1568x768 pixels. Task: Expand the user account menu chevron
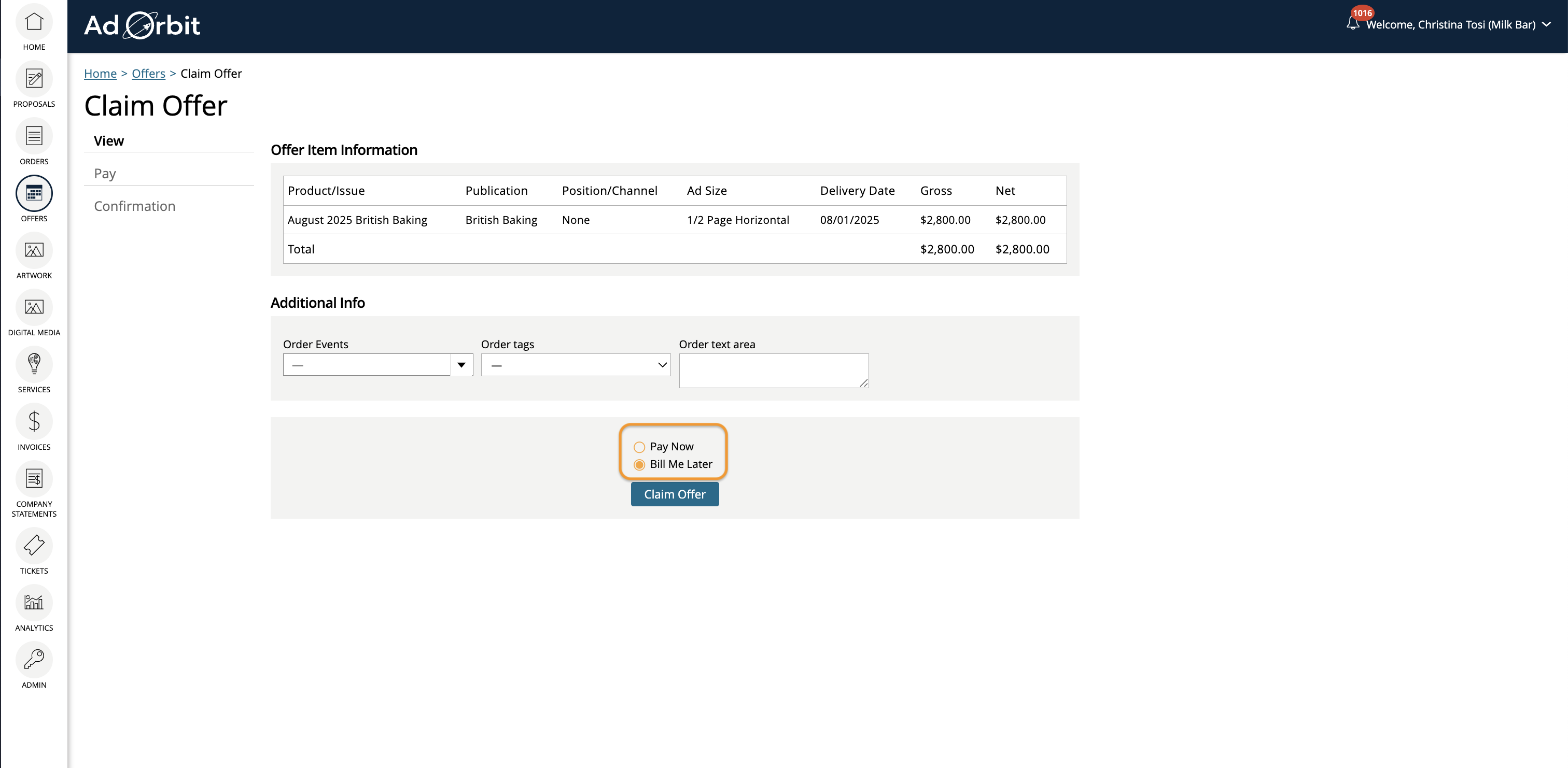(x=1547, y=24)
